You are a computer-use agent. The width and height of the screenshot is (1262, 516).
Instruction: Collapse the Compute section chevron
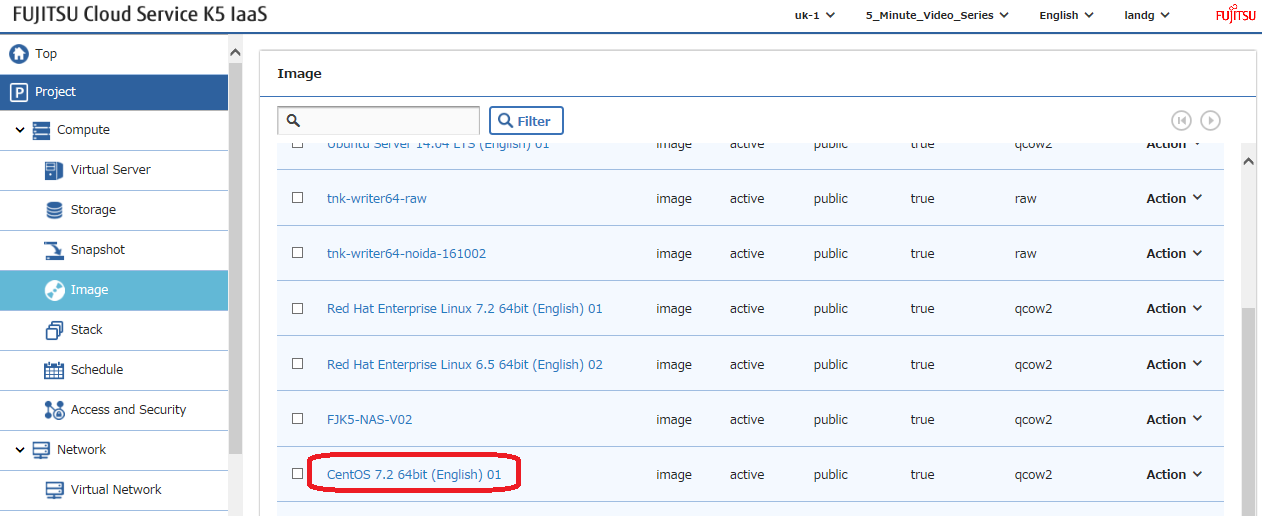coord(20,130)
